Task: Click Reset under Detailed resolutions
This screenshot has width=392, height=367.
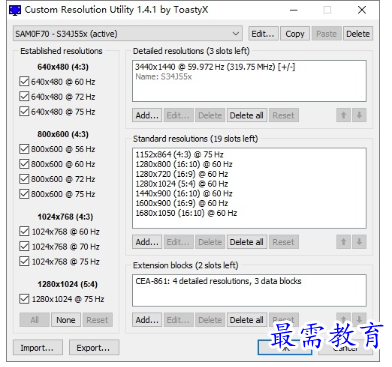Action: tap(283, 115)
